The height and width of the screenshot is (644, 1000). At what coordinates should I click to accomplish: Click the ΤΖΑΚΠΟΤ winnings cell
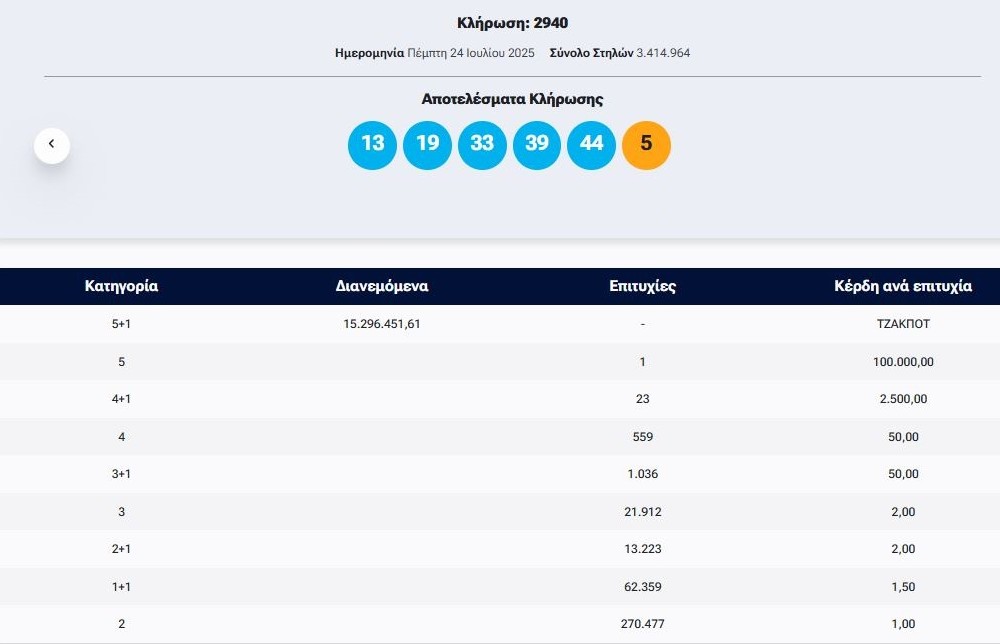[x=902, y=324]
